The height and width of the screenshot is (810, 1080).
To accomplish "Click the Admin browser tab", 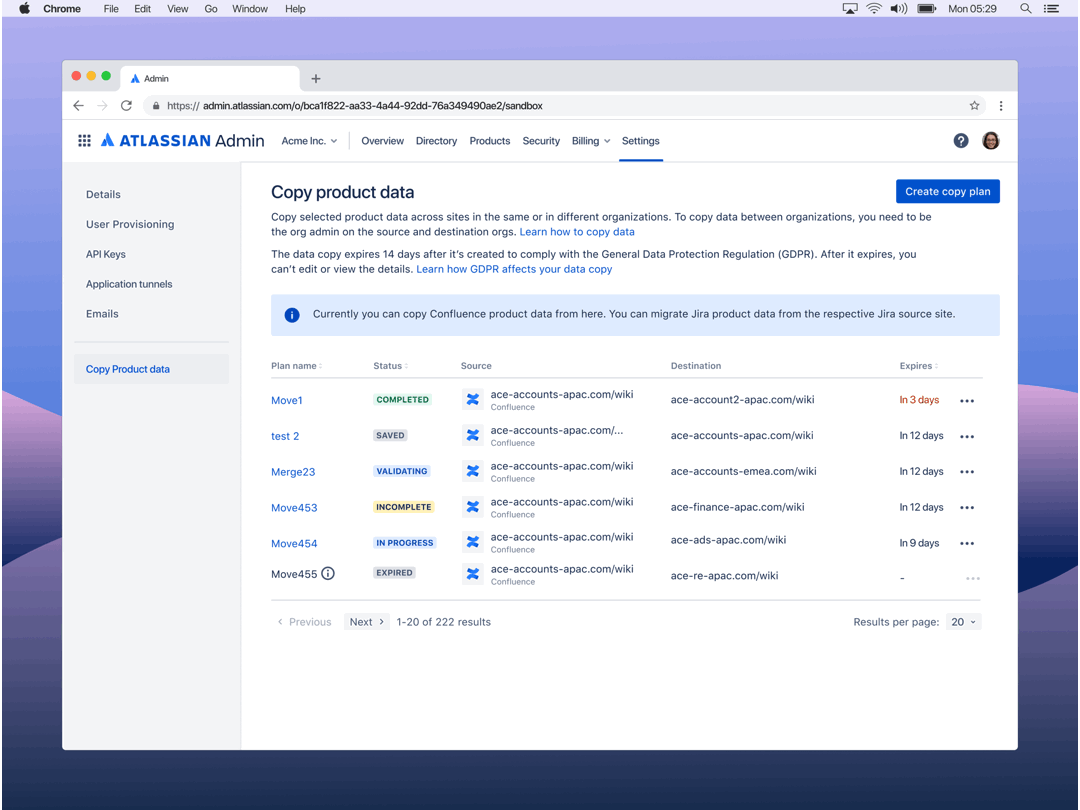I will [x=210, y=79].
